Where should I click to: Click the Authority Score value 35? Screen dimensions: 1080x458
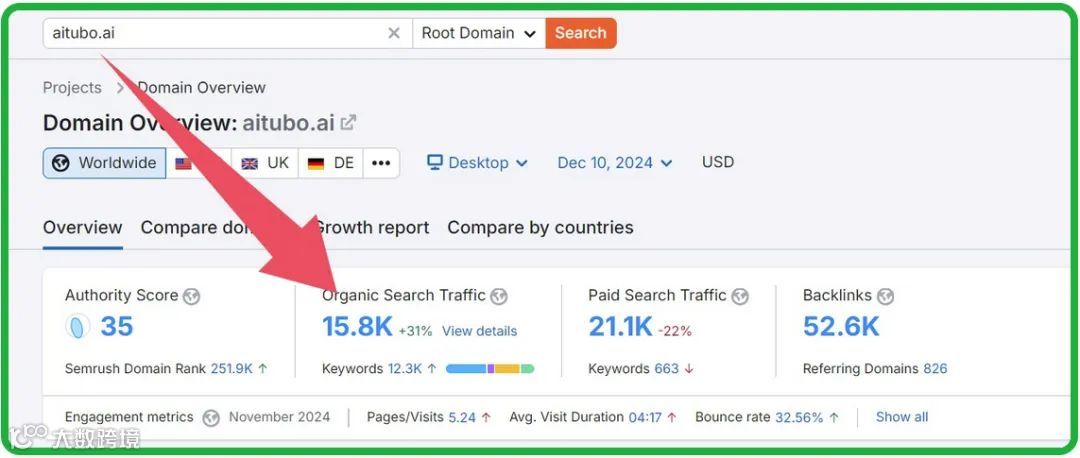pyautogui.click(x=116, y=326)
